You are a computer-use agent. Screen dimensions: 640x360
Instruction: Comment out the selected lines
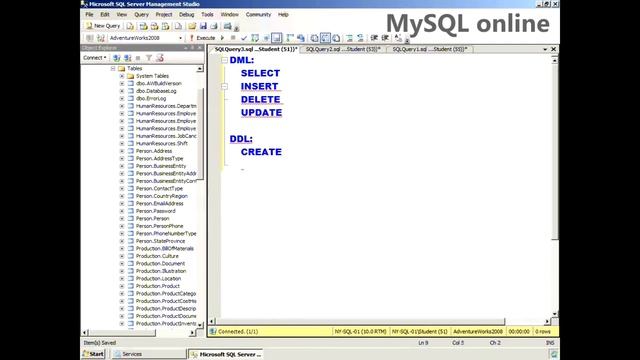point(349,38)
